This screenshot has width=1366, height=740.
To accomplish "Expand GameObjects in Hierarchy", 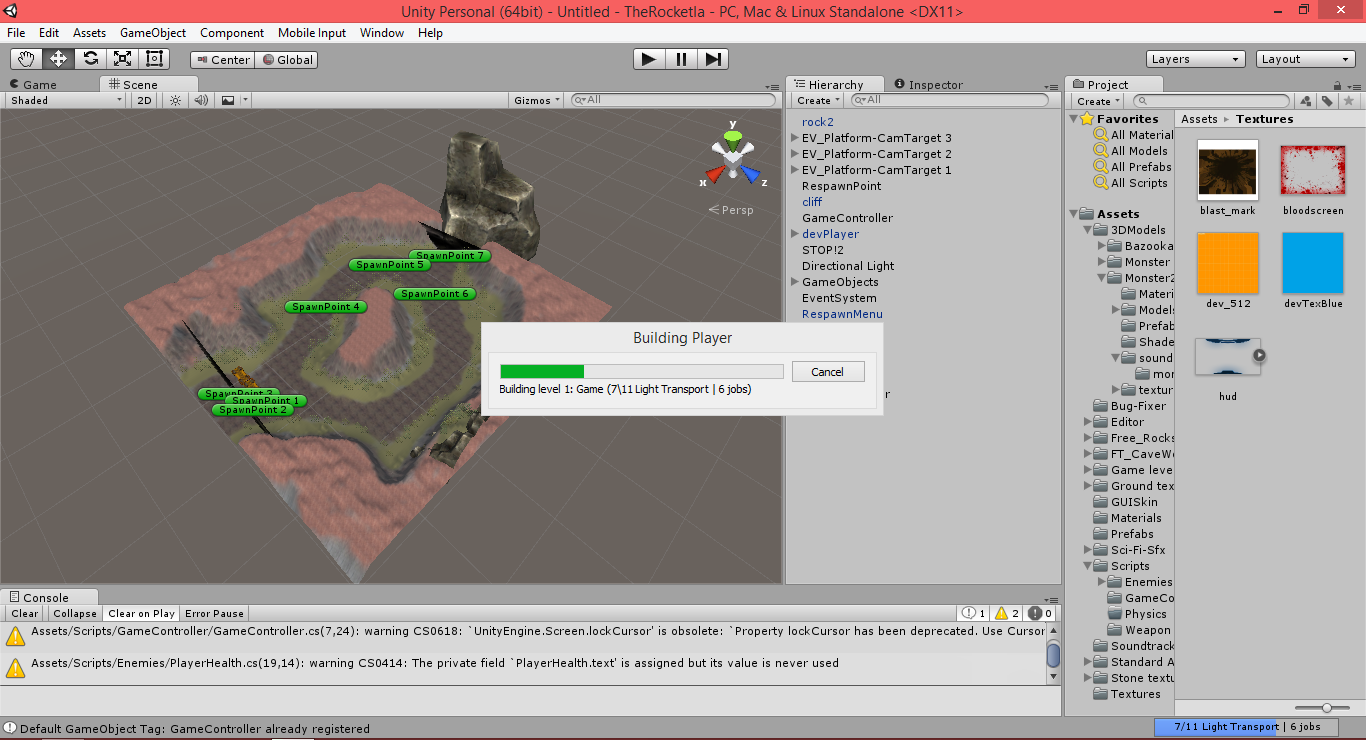I will pyautogui.click(x=795, y=282).
